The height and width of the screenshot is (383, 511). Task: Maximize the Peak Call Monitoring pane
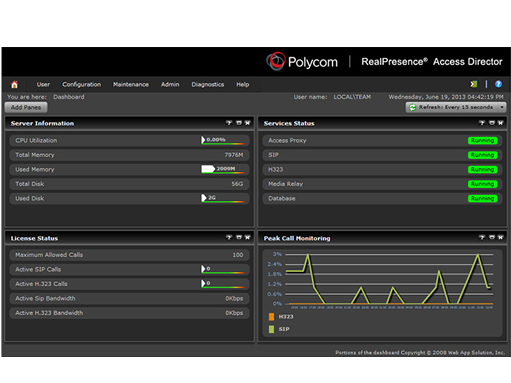coord(492,237)
